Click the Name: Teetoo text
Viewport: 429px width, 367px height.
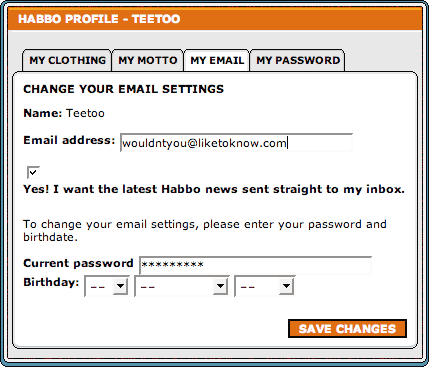tap(64, 113)
